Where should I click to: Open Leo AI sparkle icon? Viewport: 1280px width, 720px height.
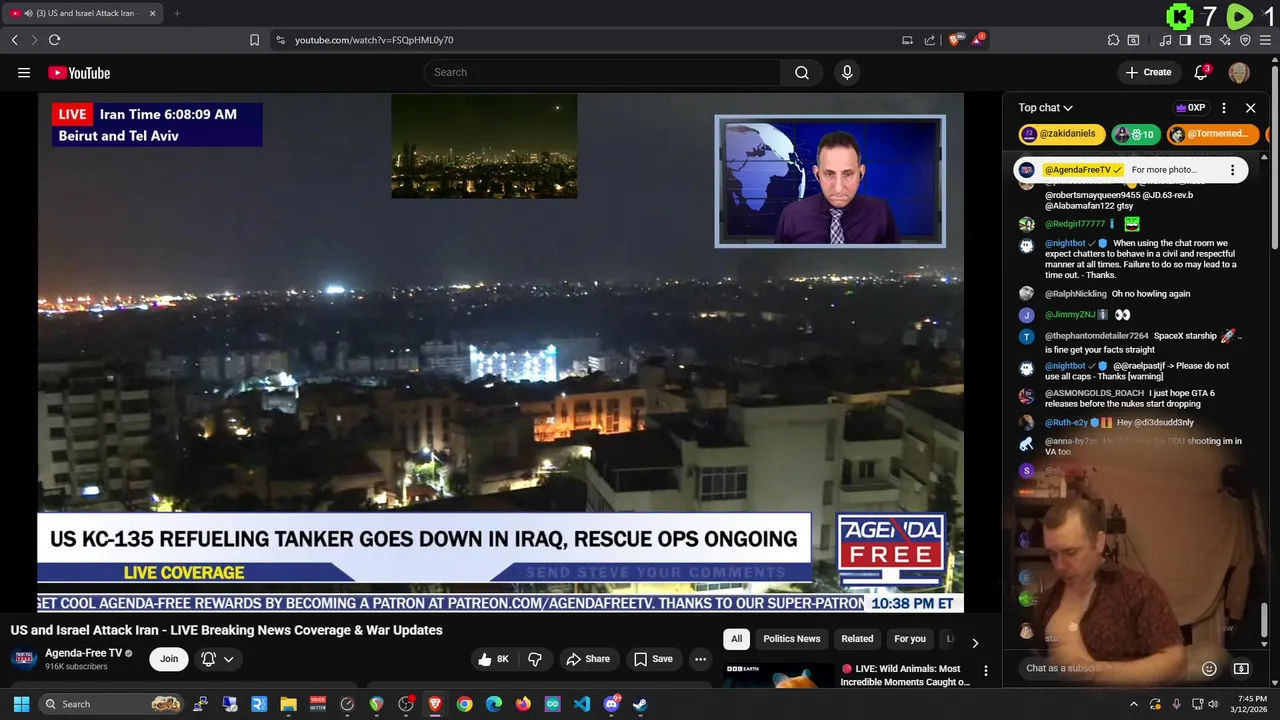point(1225,40)
